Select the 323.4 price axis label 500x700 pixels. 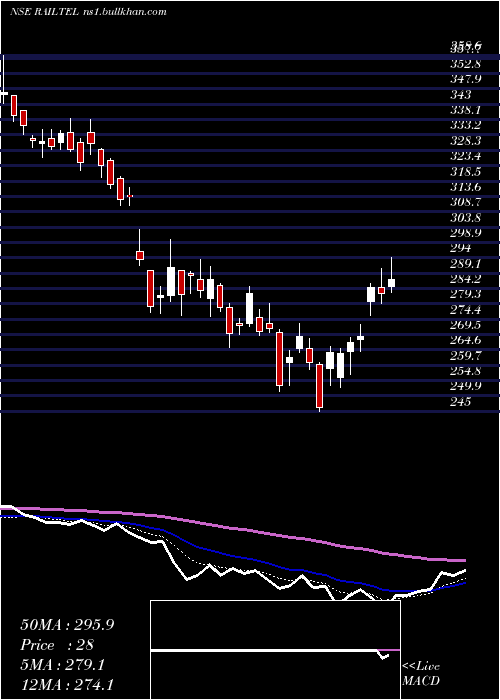click(x=466, y=156)
